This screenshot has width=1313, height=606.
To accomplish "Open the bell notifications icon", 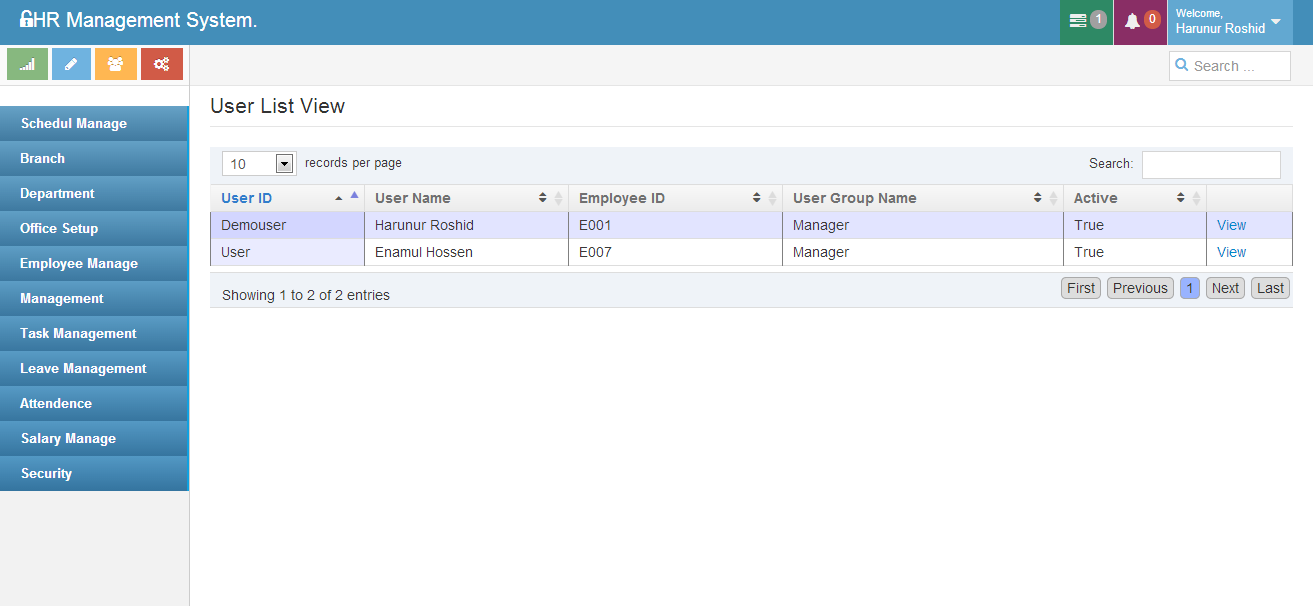I will point(1132,21).
